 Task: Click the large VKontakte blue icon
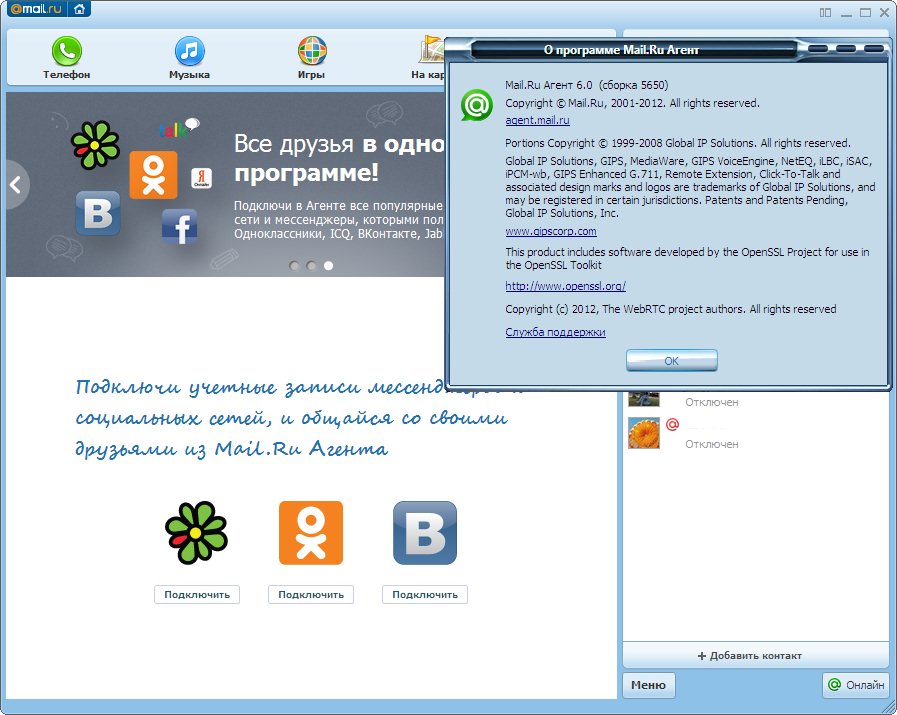[424, 533]
